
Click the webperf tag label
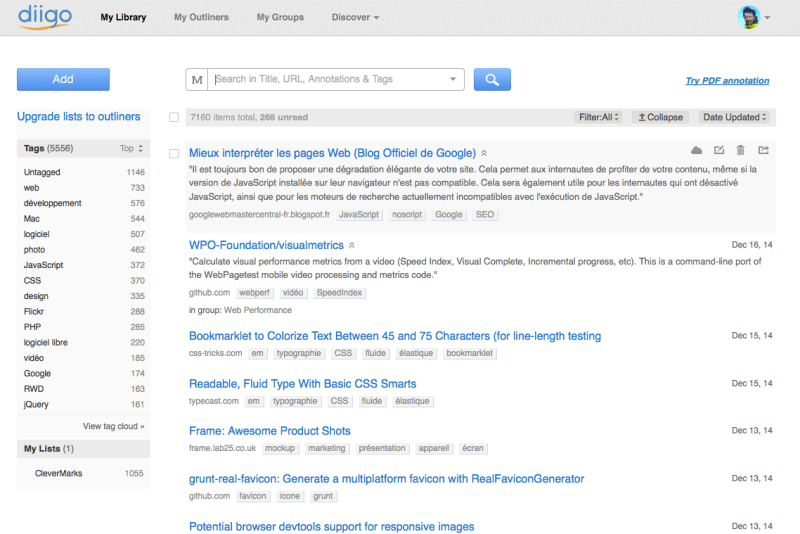point(254,293)
